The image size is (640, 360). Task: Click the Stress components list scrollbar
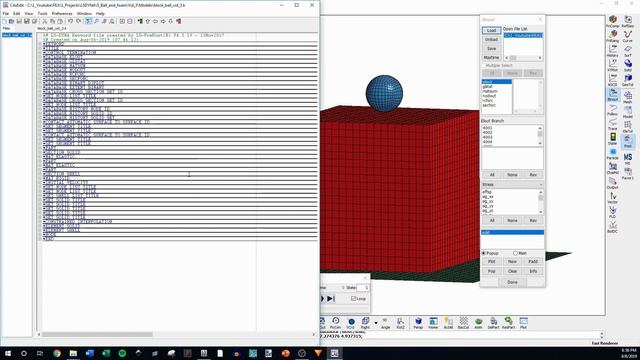coord(541,201)
